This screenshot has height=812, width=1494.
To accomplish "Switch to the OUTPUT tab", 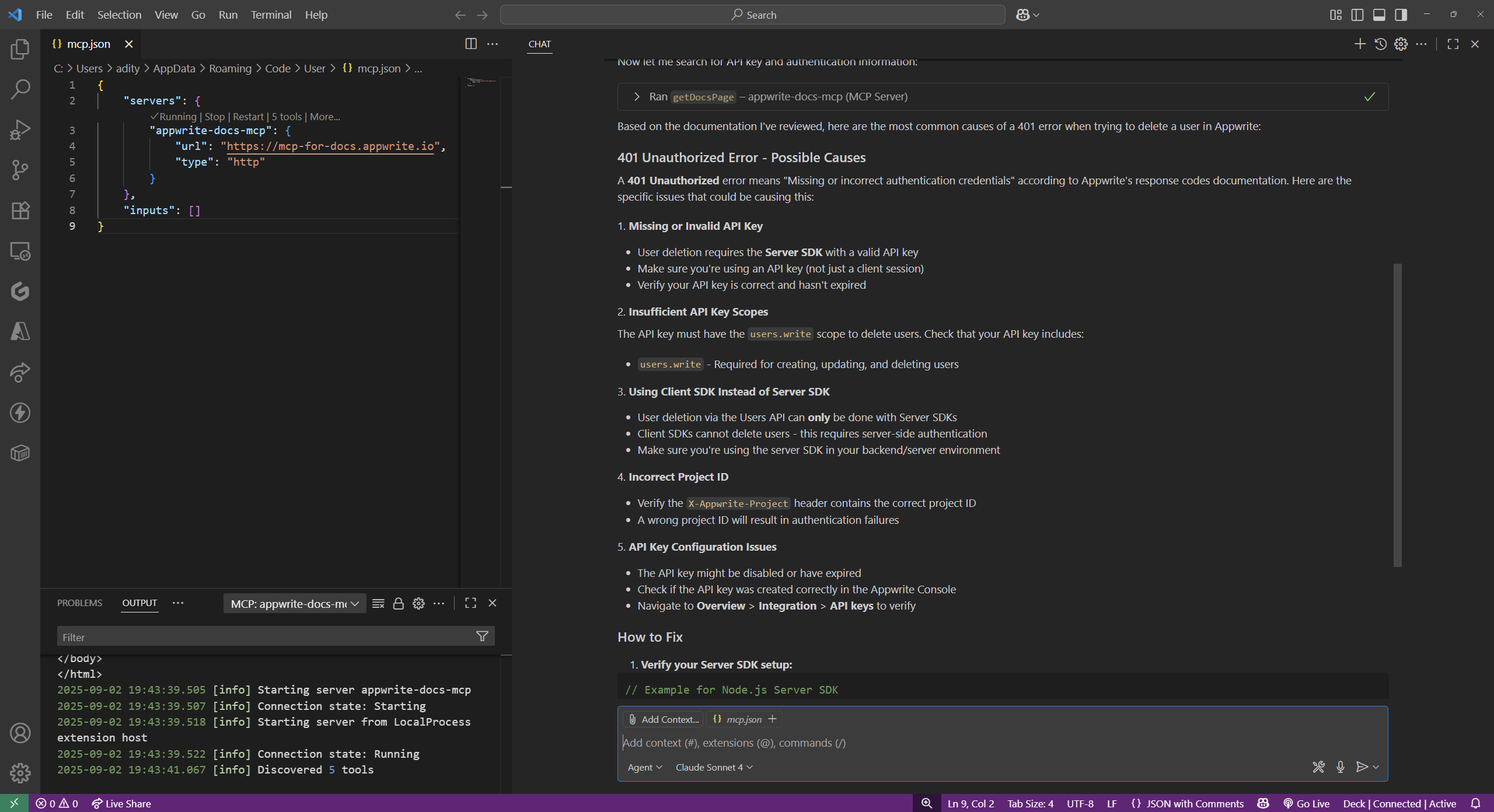I will (139, 603).
